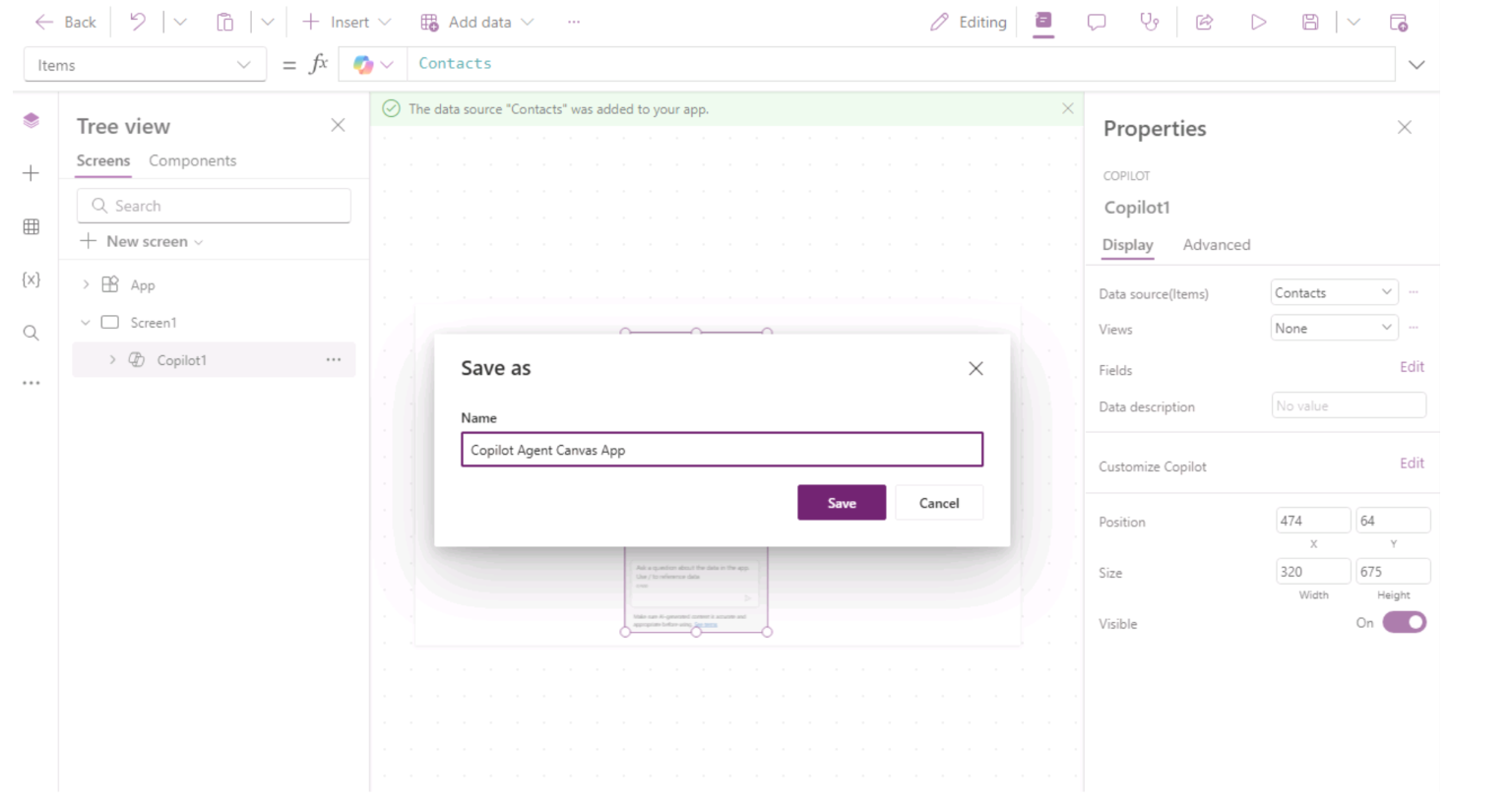Open Variables pane in left sidebar
The width and height of the screenshot is (1512, 806).
[x=31, y=279]
